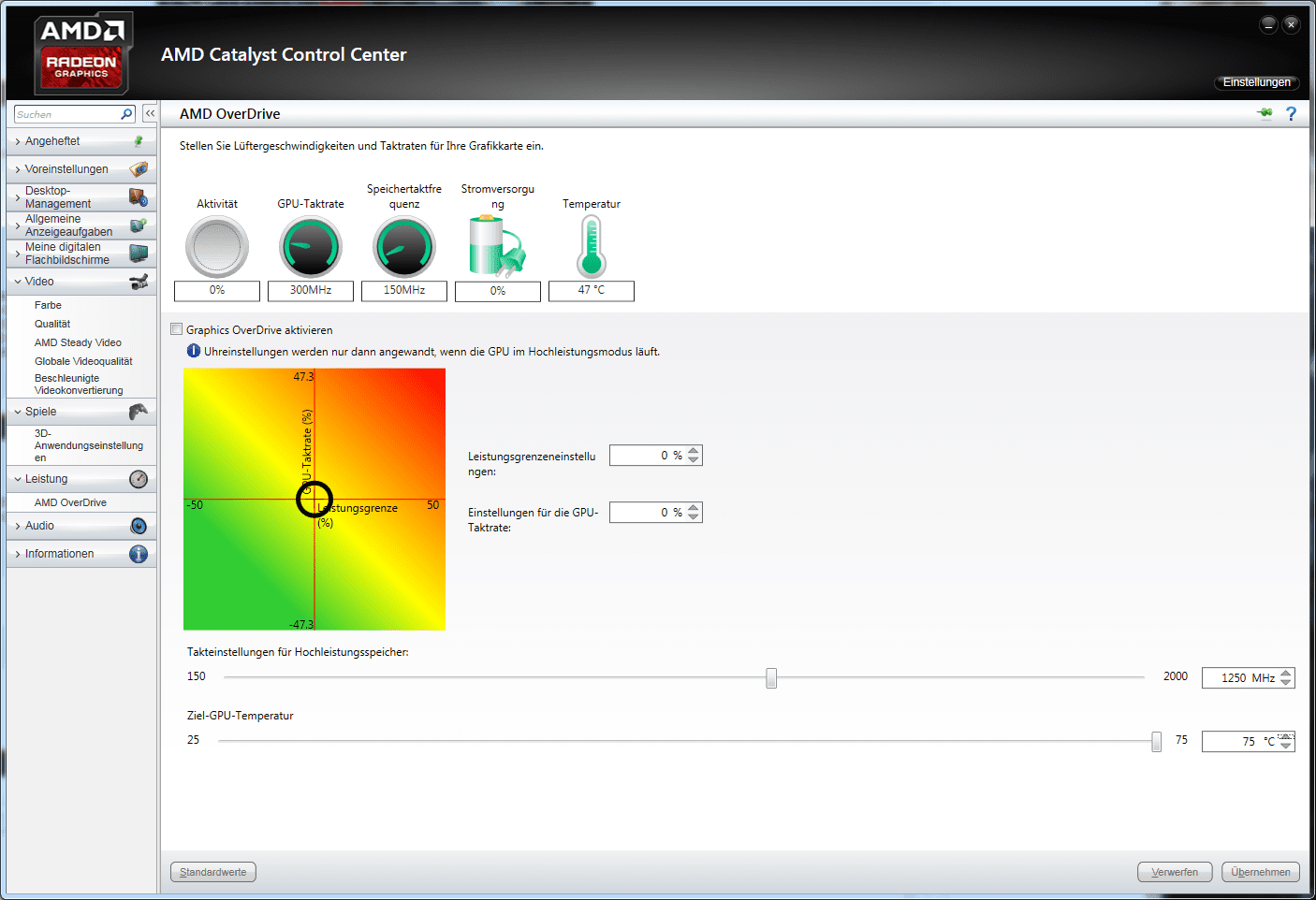Click the Temperatur thermometer icon
The width and height of the screenshot is (1316, 900).
(592, 246)
